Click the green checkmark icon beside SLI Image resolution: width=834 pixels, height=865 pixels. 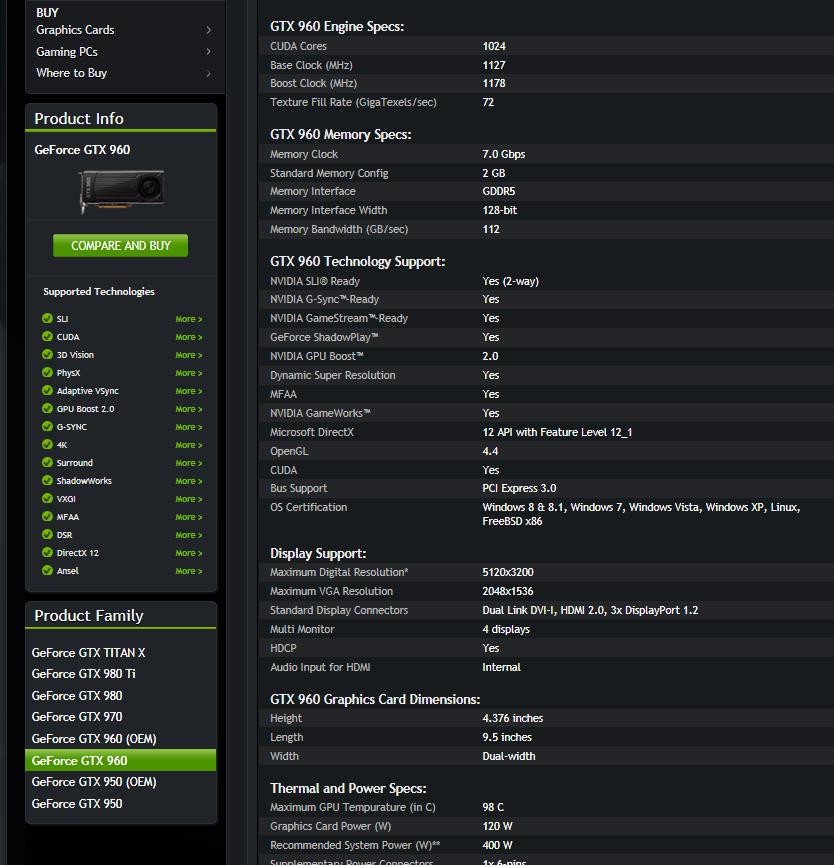tap(47, 319)
